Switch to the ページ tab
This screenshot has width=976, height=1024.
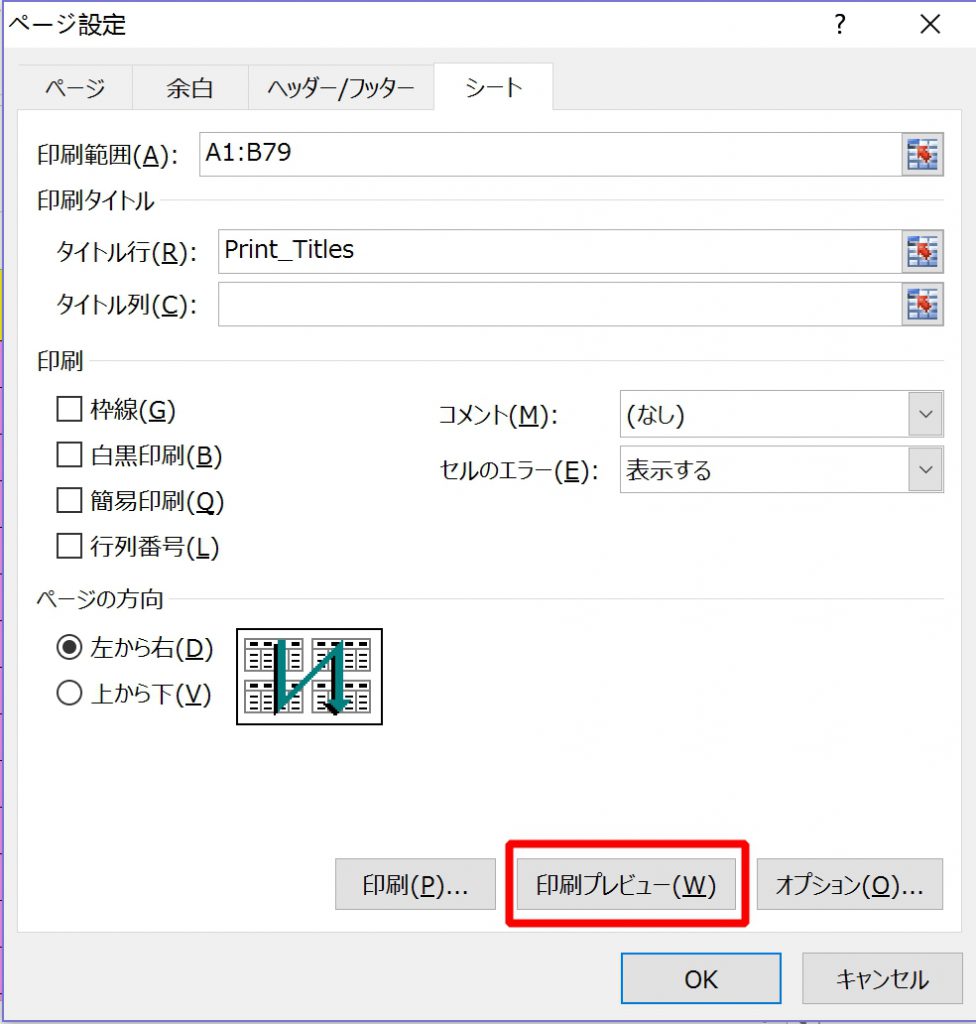point(75,88)
